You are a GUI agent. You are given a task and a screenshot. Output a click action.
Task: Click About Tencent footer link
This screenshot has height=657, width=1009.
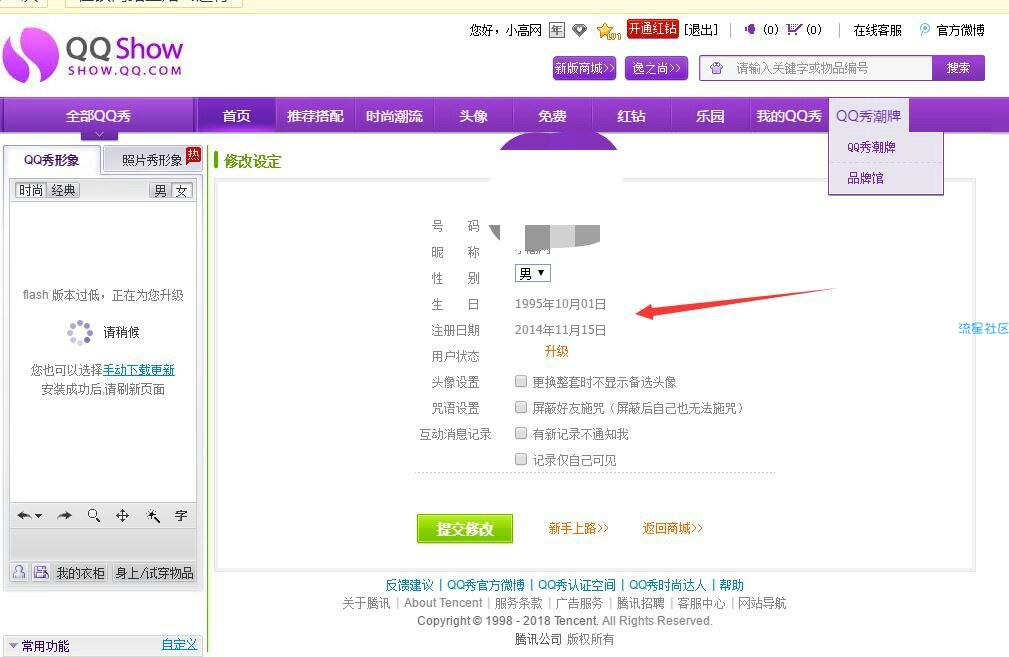(x=443, y=603)
